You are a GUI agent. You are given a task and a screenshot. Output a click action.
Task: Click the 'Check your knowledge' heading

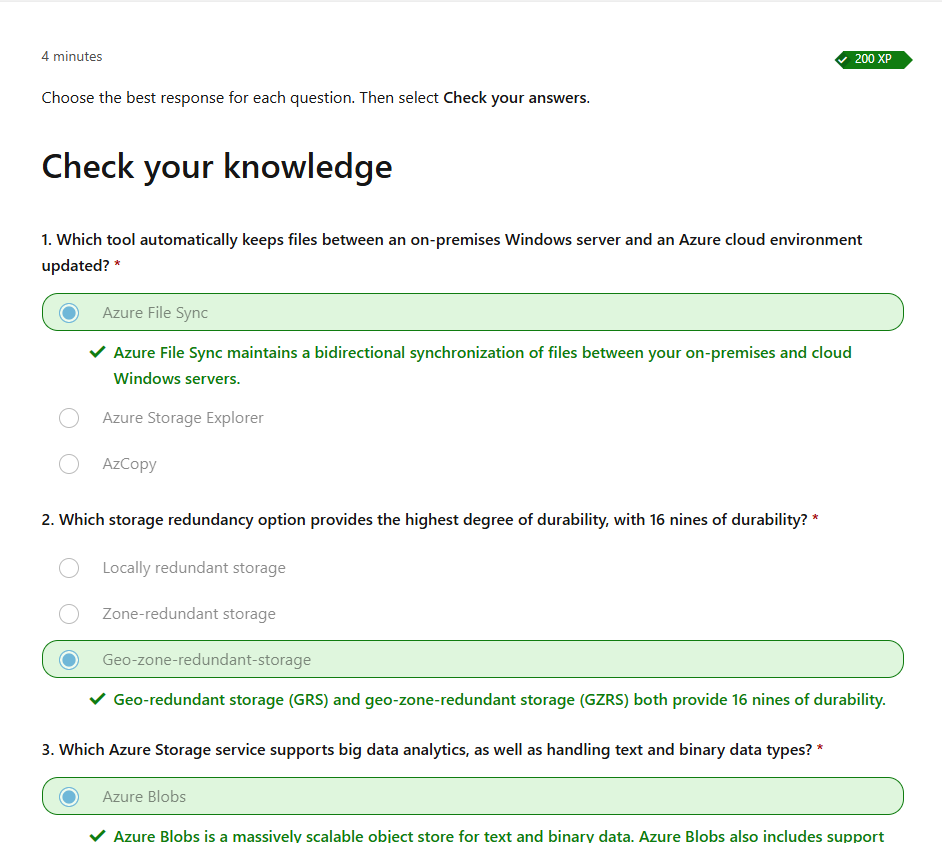pyautogui.click(x=217, y=166)
